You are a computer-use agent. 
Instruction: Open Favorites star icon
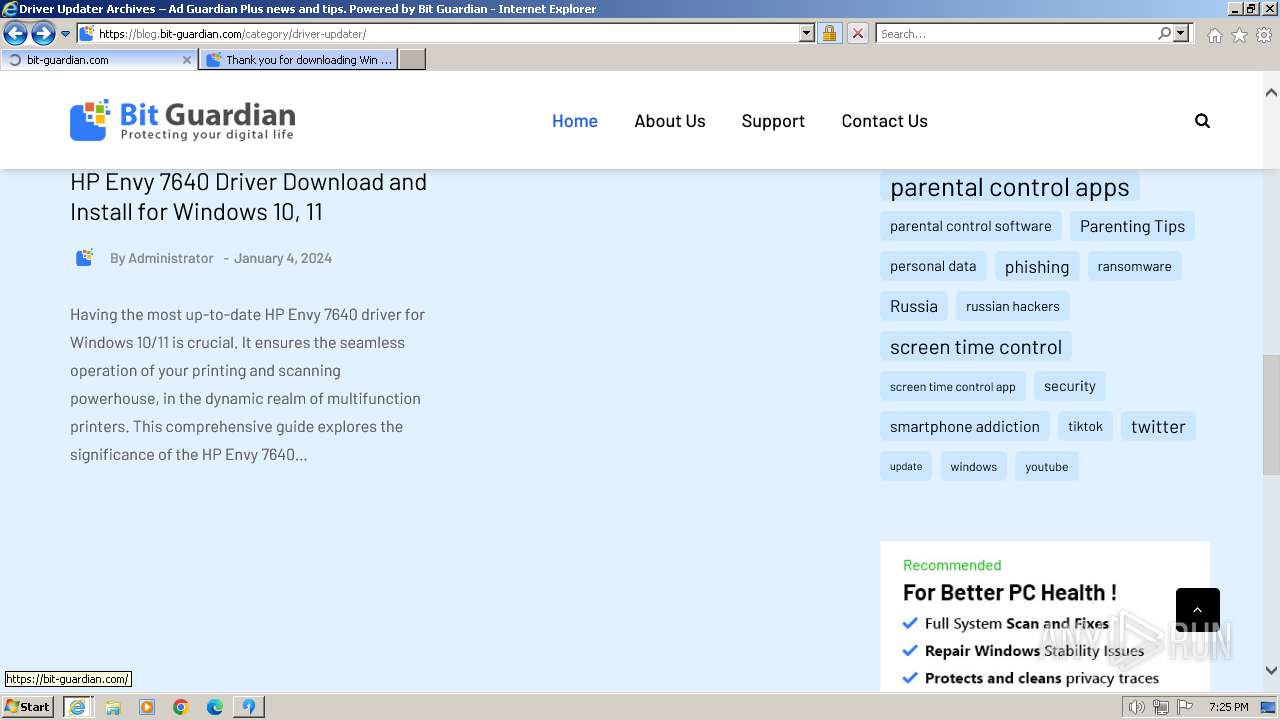1239,35
